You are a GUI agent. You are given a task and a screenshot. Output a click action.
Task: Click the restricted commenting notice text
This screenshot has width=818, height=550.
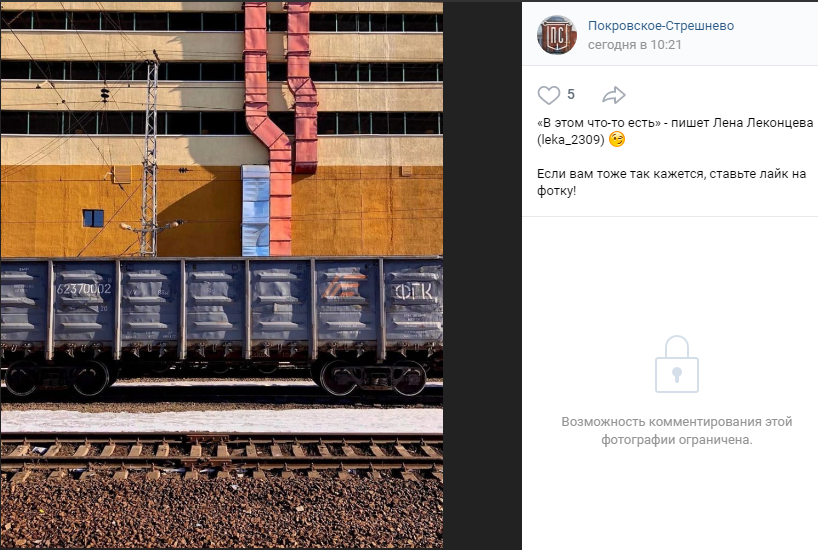tap(677, 431)
